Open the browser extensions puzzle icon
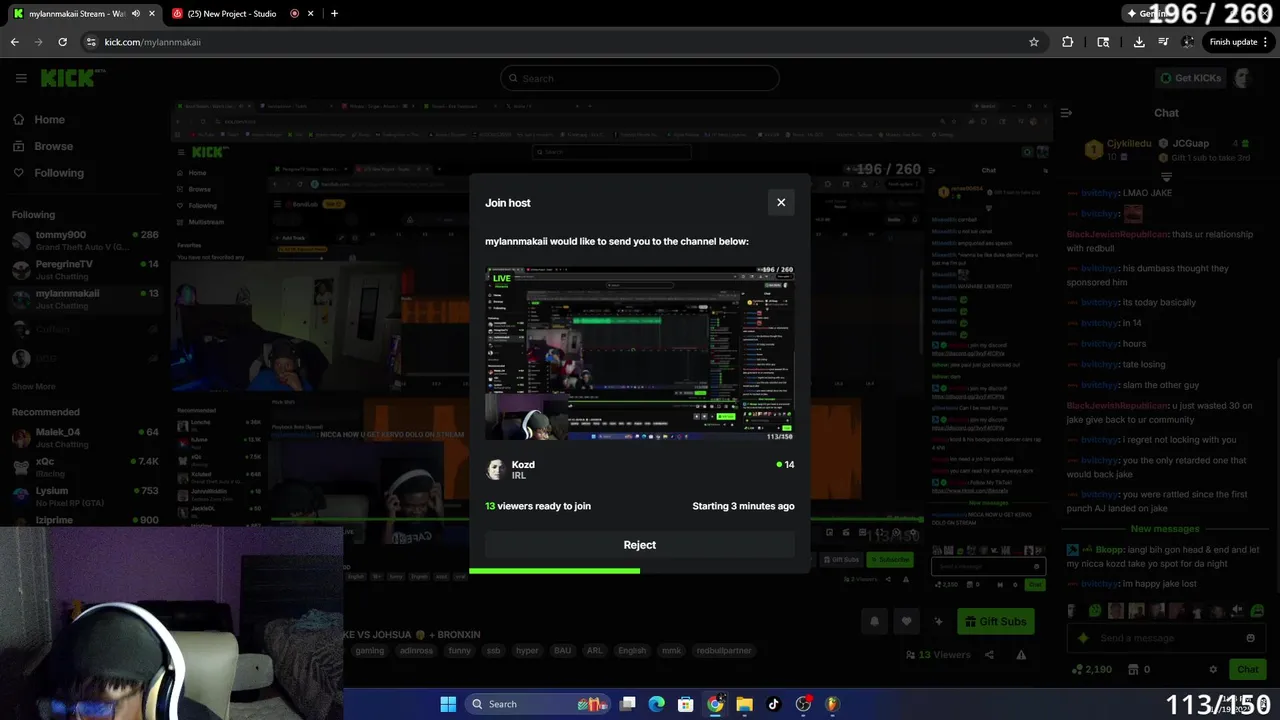Viewport: 1280px width, 720px height. click(x=1067, y=42)
